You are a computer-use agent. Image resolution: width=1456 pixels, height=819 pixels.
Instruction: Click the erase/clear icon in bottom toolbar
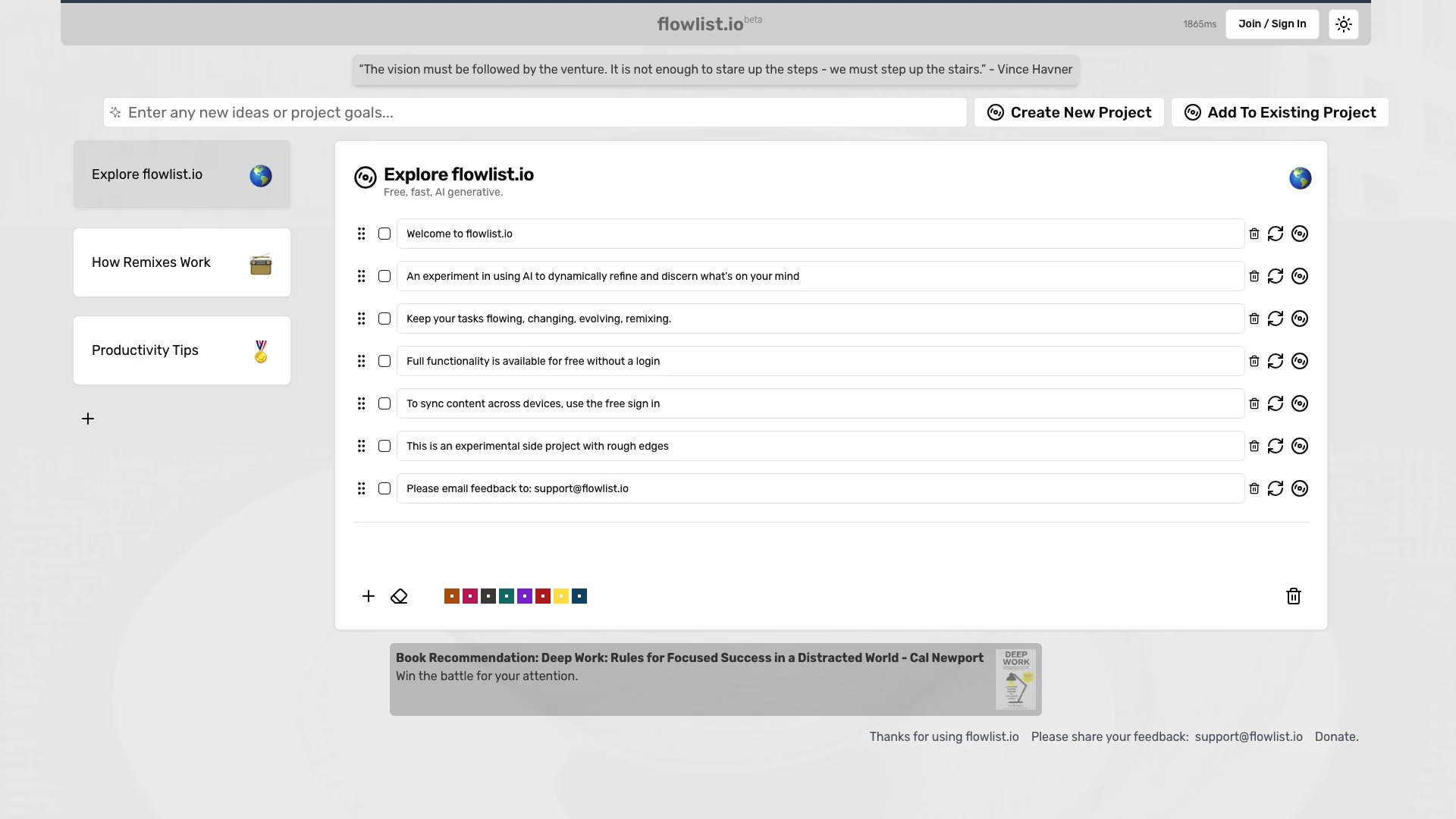pyautogui.click(x=399, y=596)
